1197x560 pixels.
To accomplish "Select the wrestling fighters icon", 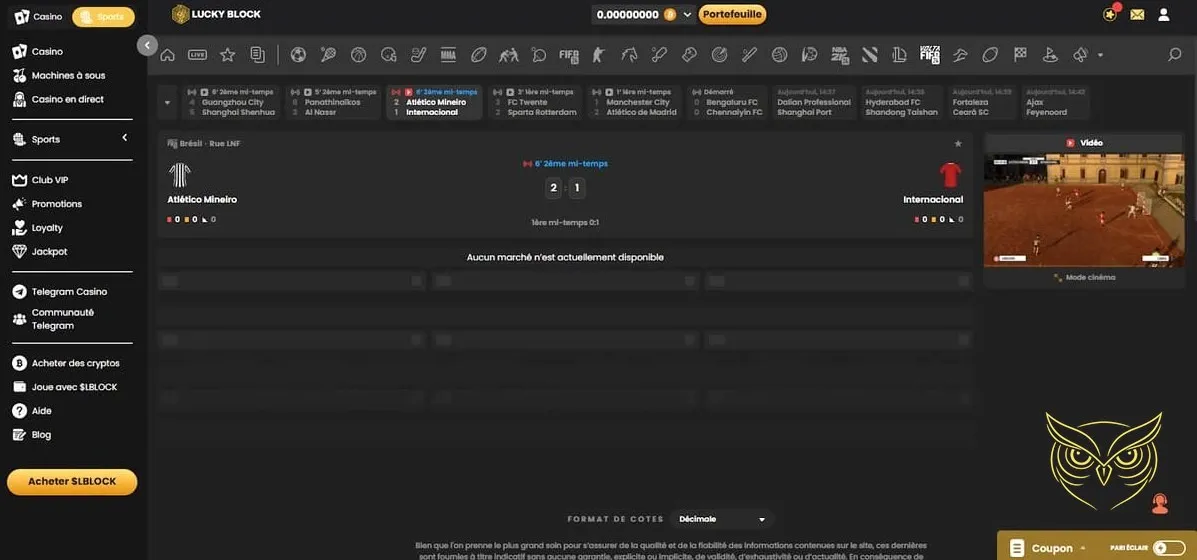I will 508,55.
